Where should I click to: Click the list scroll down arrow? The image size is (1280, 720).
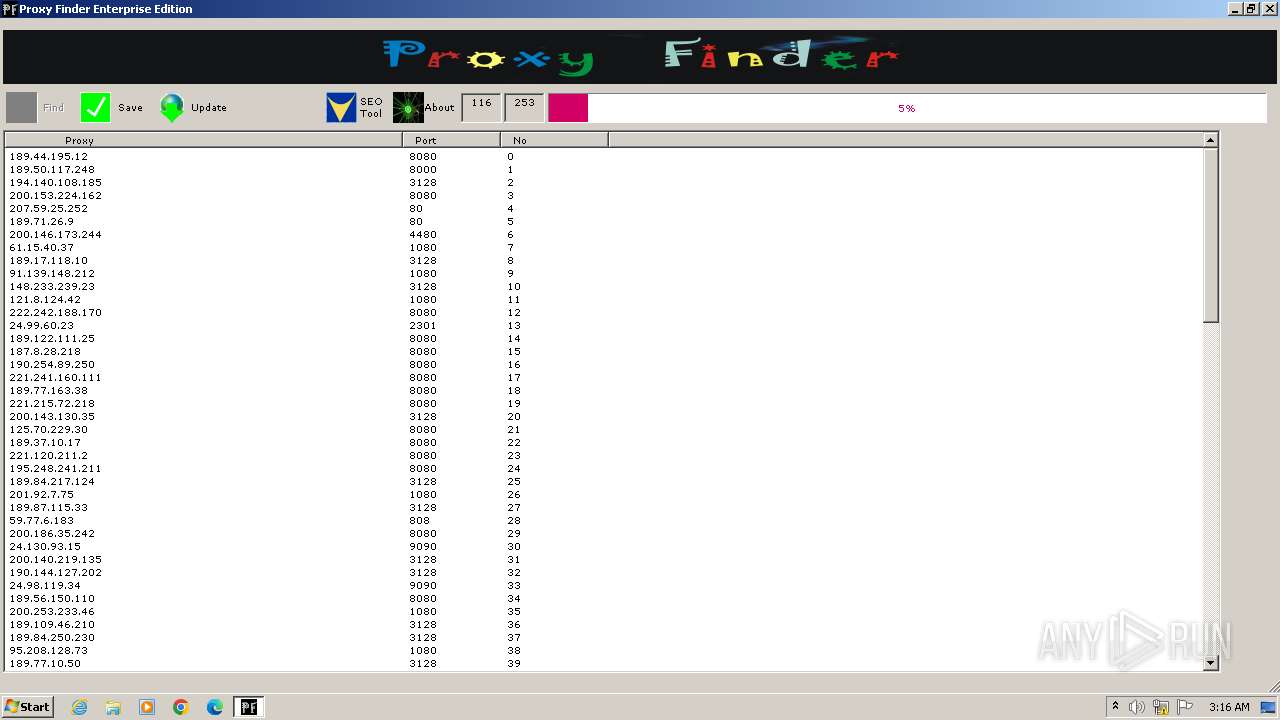(x=1211, y=662)
